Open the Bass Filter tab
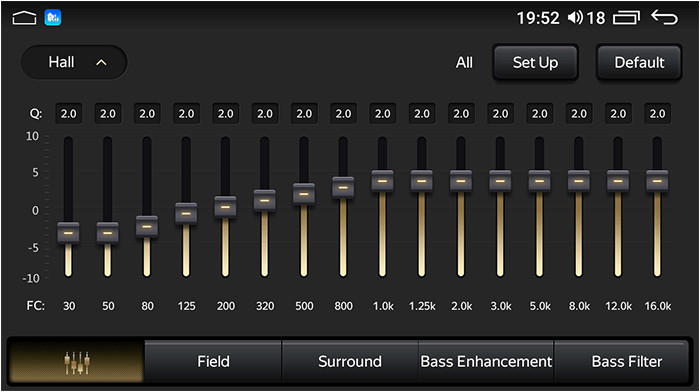700x392 pixels. pyautogui.click(x=626, y=362)
